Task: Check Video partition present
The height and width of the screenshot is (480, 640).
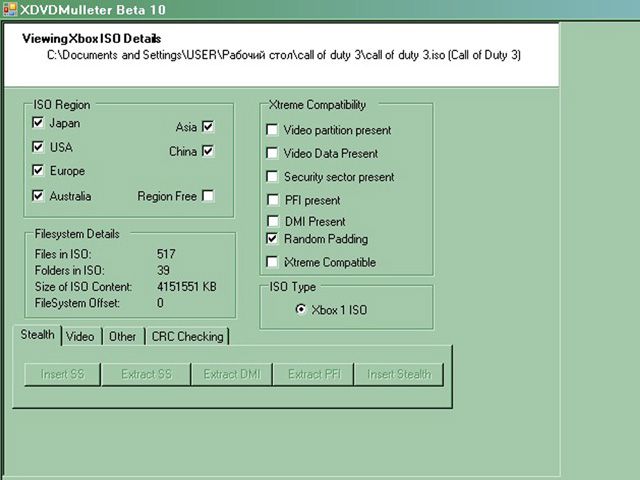Action: [272, 129]
